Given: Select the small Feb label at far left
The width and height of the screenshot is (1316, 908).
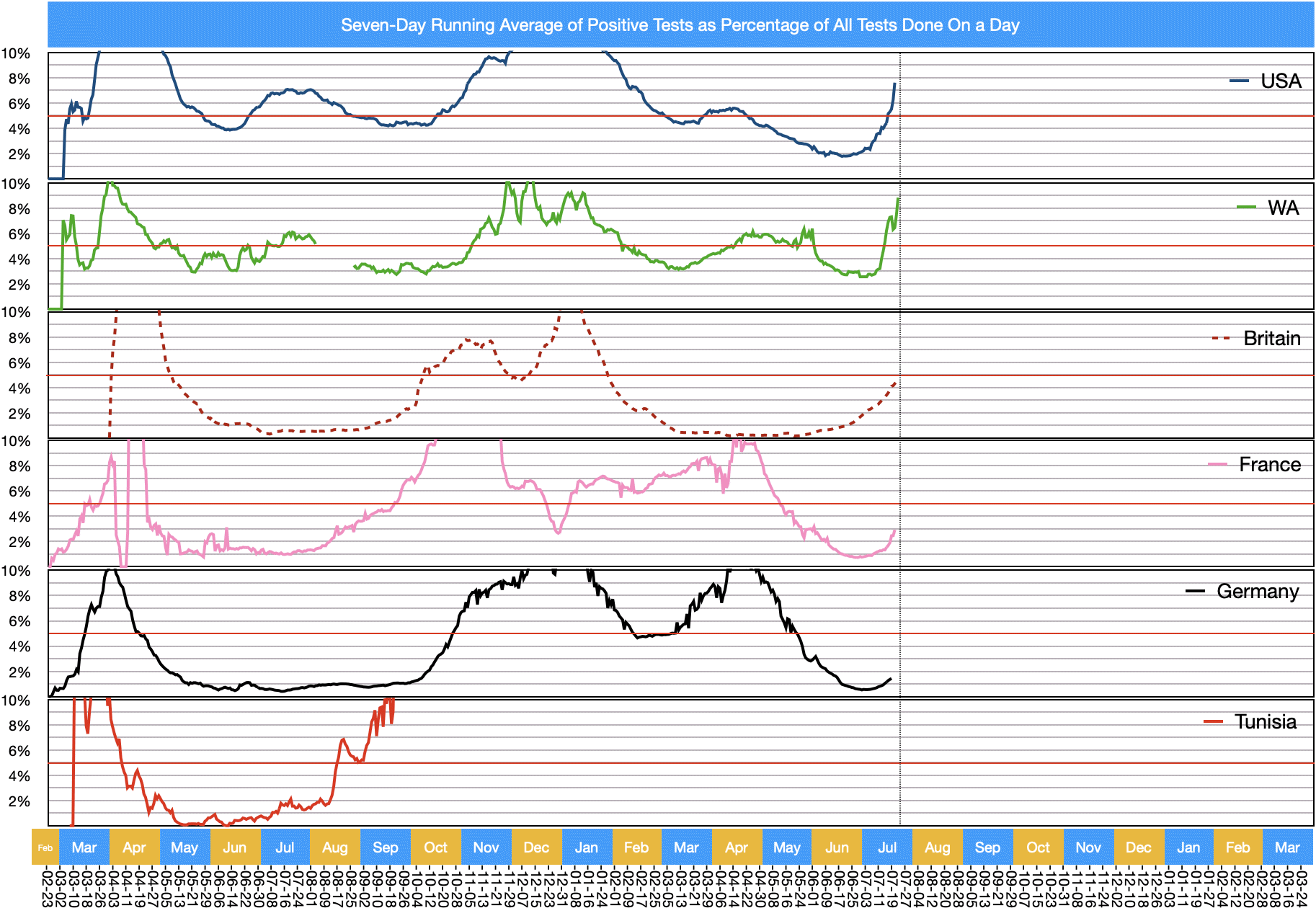Looking at the screenshot, I should point(45,847).
